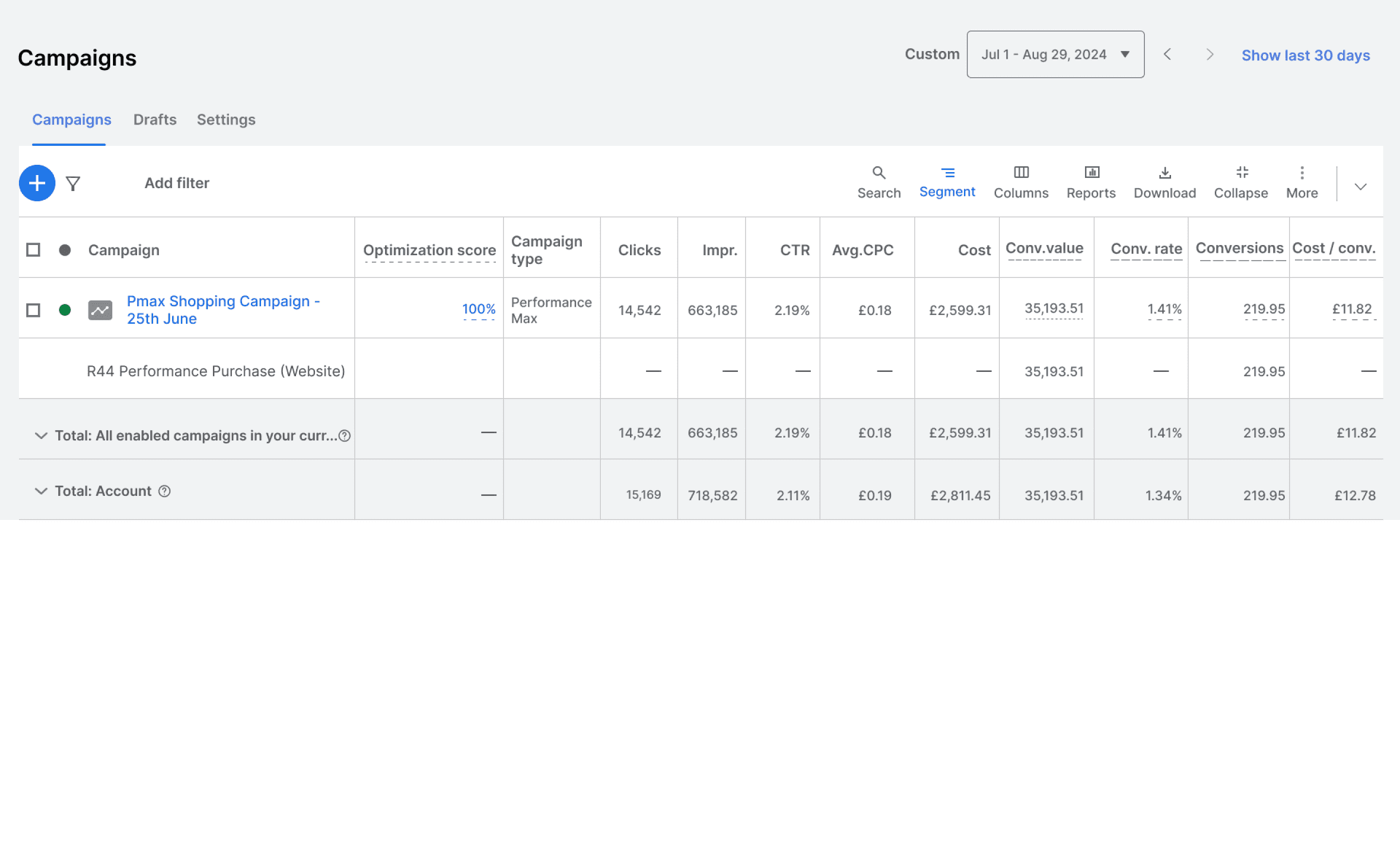Open the More options menu
The height and width of the screenshot is (859, 1400).
click(x=1302, y=182)
